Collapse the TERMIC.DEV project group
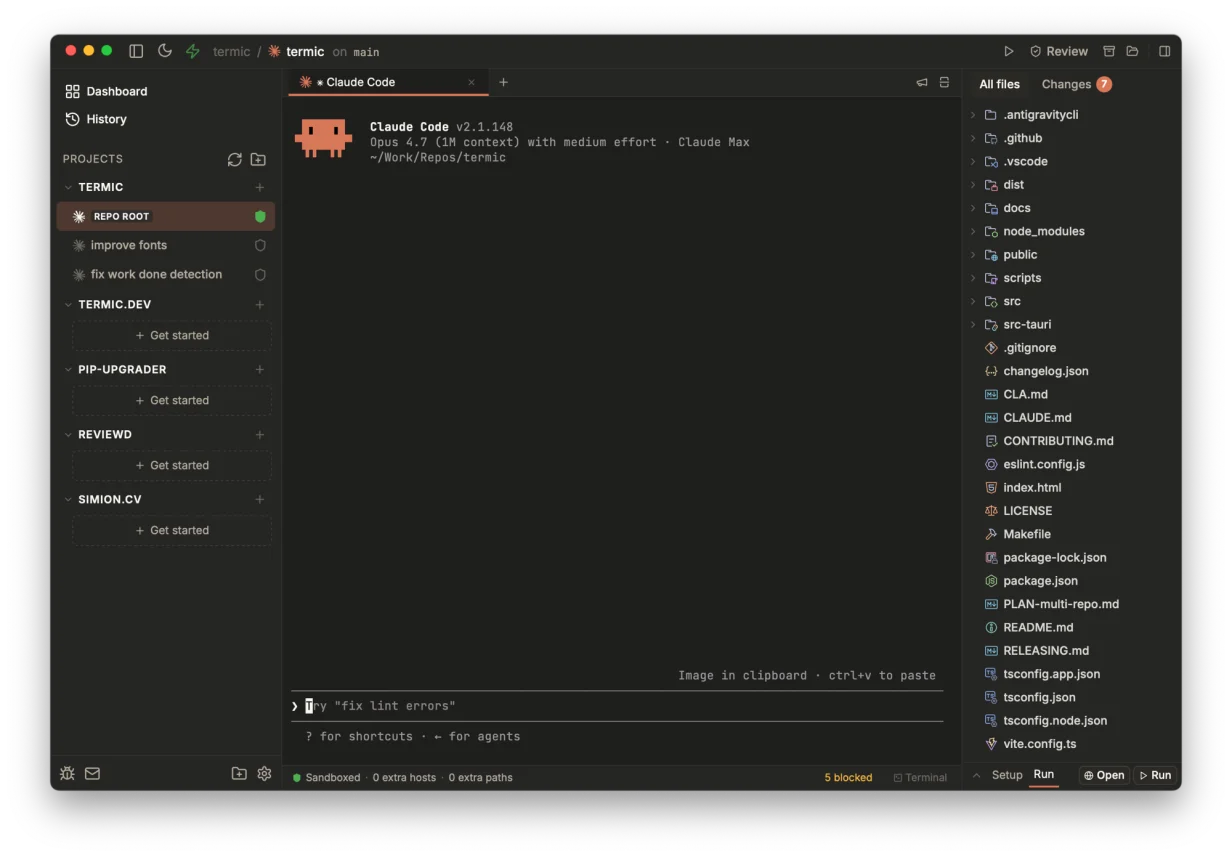This screenshot has width=1232, height=857. [x=68, y=304]
